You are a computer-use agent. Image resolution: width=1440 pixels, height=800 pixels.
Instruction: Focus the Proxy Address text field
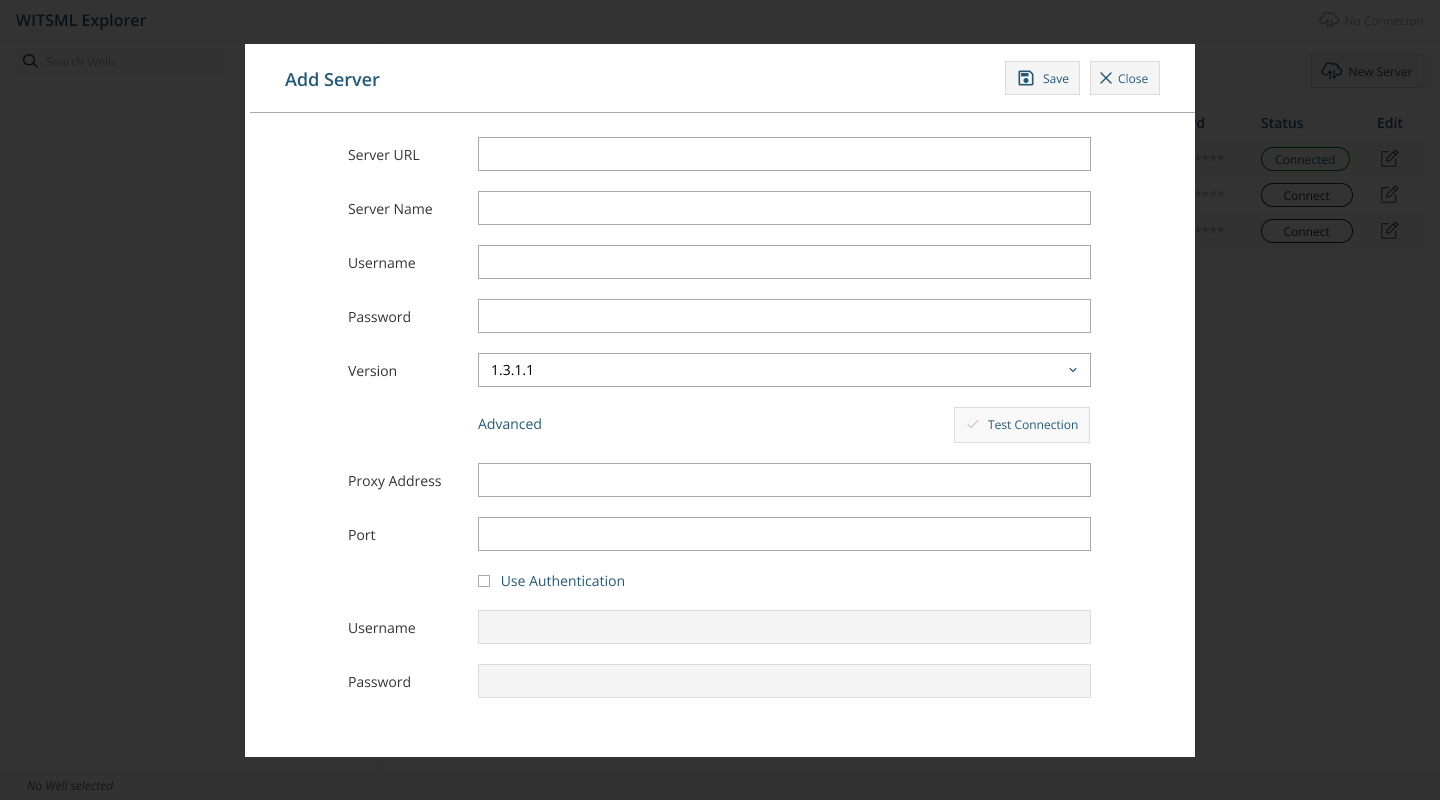[x=784, y=480]
